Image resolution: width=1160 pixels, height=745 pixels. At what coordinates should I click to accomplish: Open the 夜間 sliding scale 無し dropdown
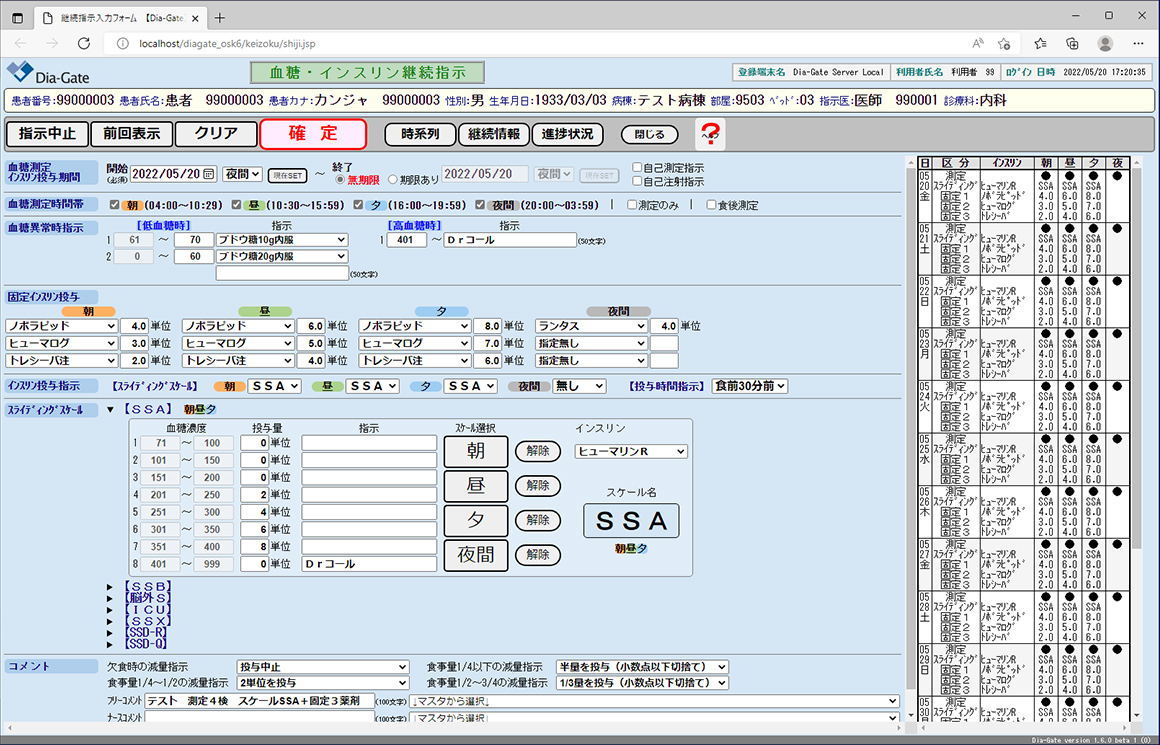tap(579, 386)
